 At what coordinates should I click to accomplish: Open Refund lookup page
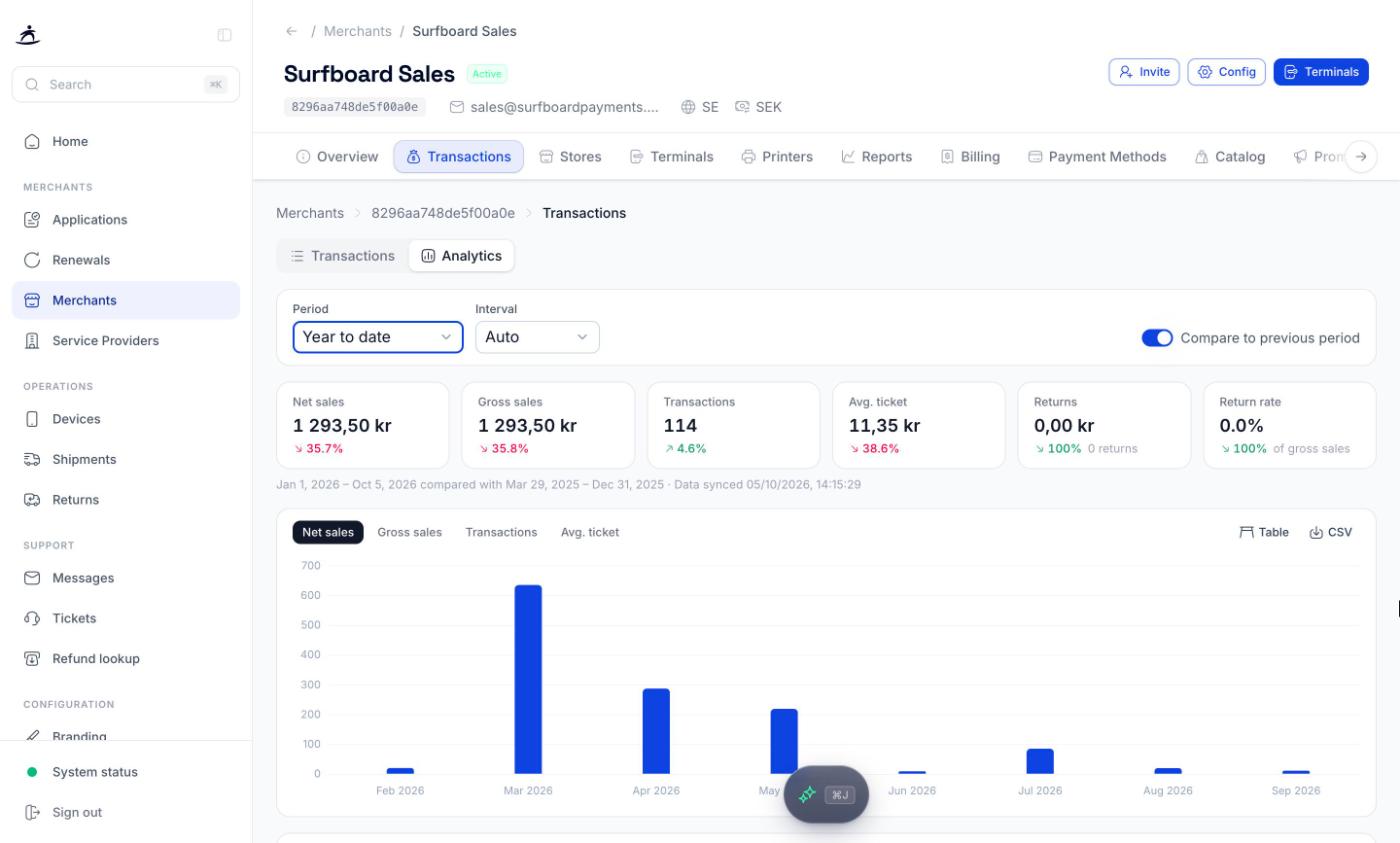(126, 659)
